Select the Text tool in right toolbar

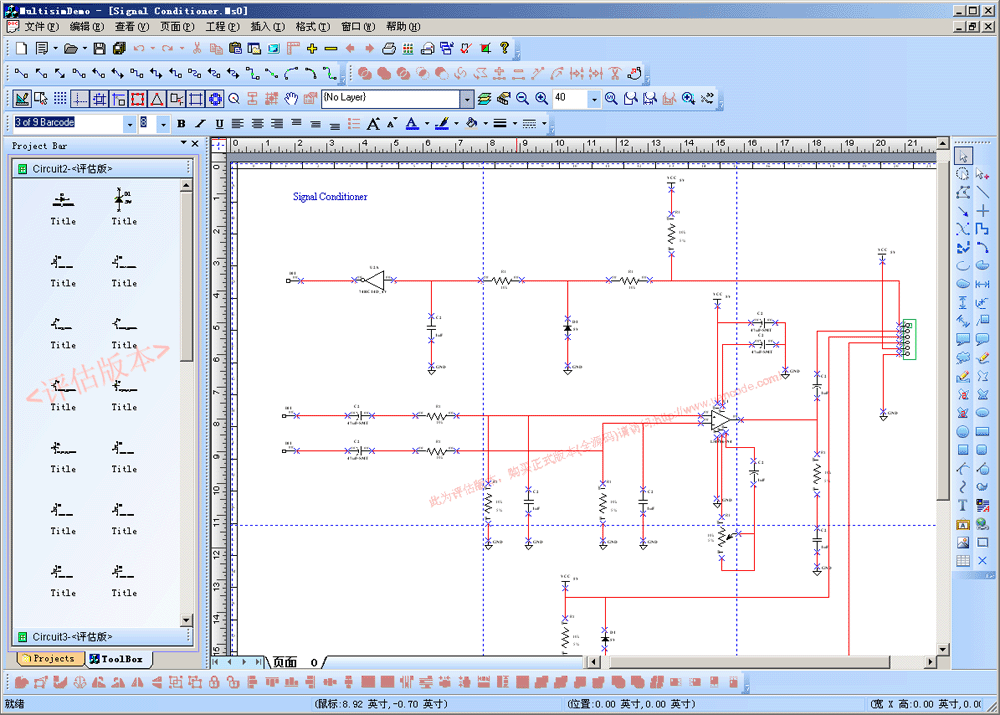(963, 506)
